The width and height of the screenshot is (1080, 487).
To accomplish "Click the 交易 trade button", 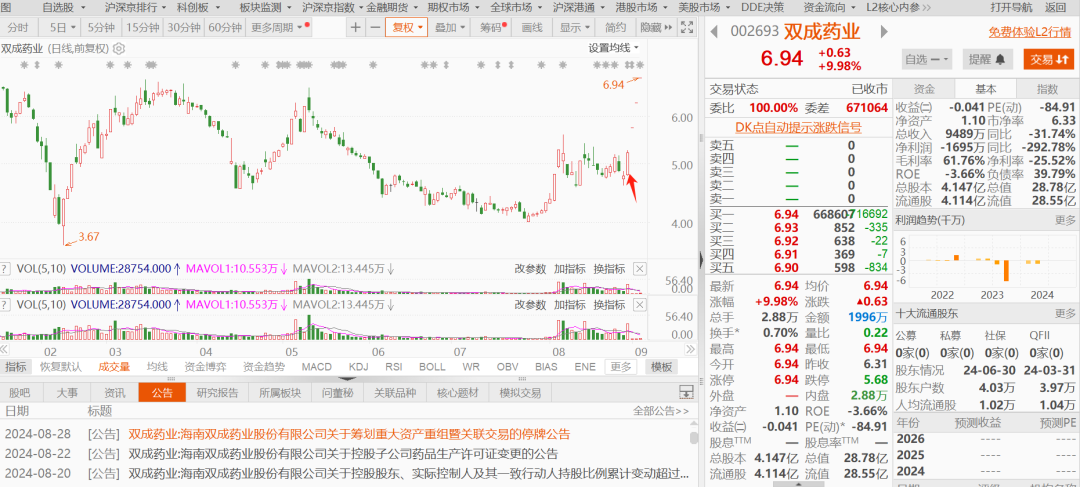I will click(1048, 59).
